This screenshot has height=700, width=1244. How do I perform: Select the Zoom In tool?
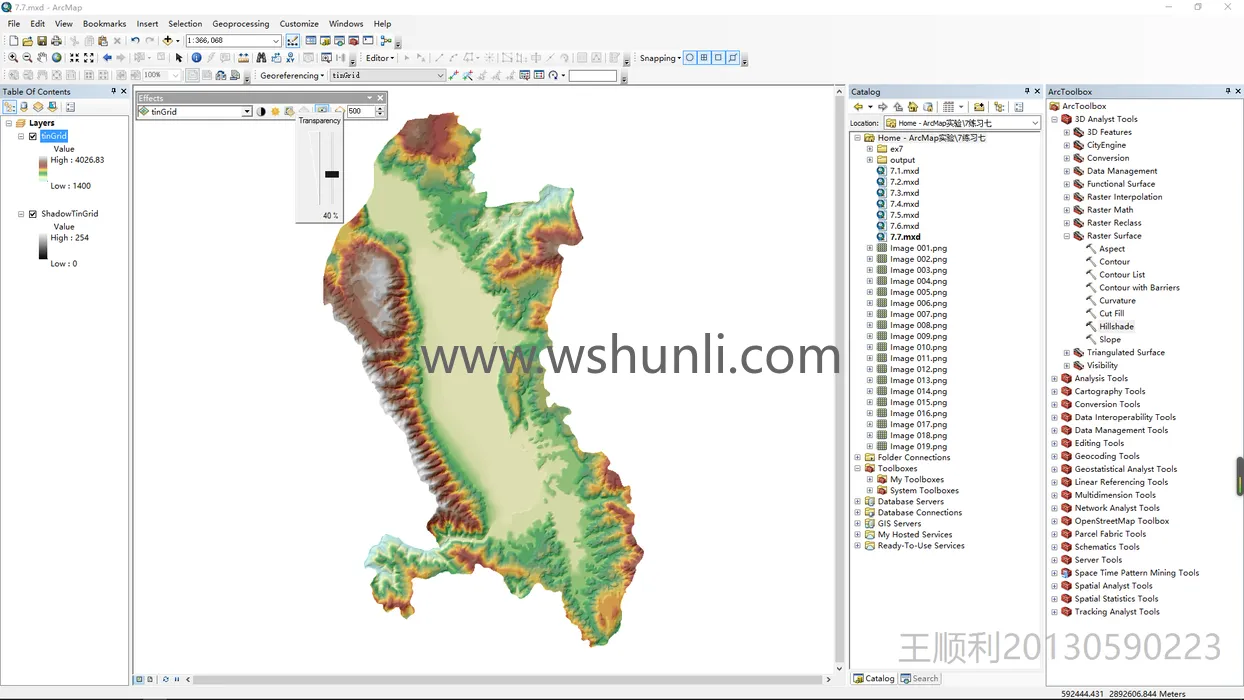[x=13, y=58]
